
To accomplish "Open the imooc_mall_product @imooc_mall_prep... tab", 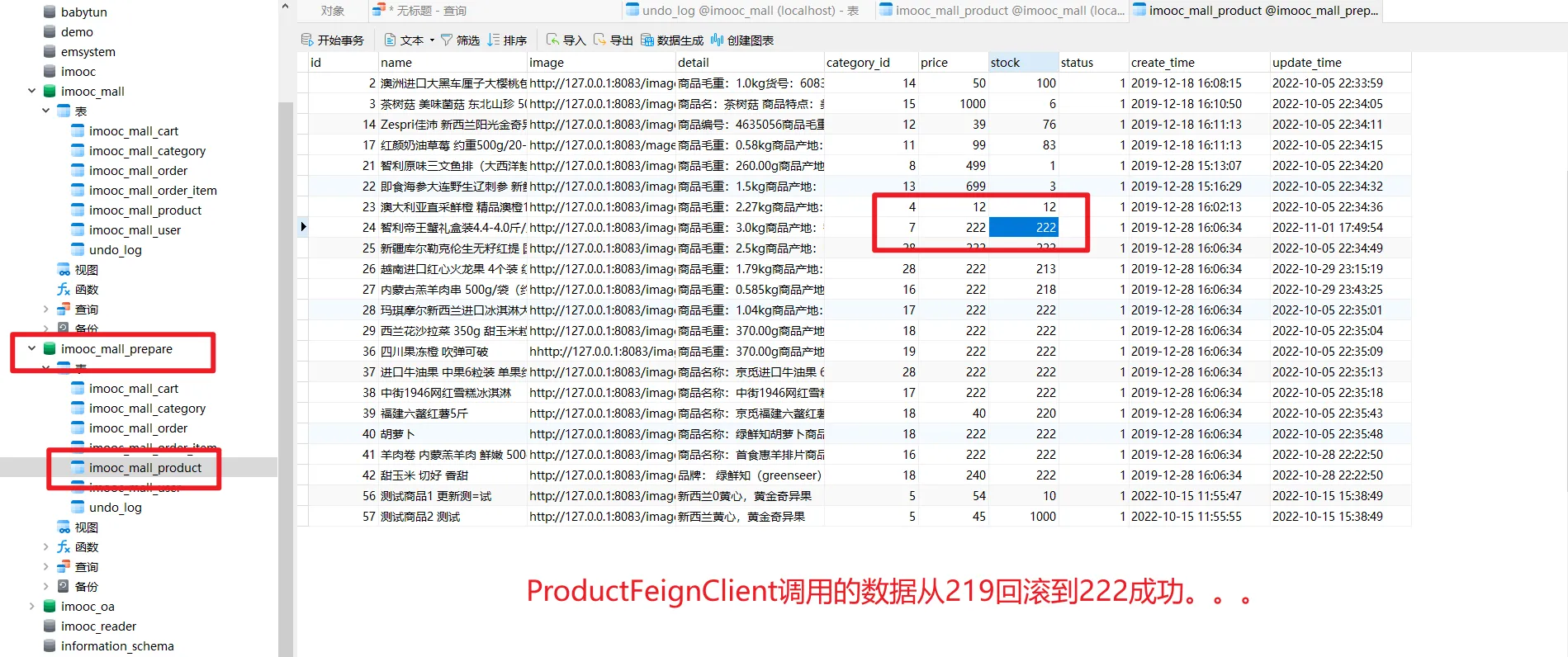I will point(1255,11).
